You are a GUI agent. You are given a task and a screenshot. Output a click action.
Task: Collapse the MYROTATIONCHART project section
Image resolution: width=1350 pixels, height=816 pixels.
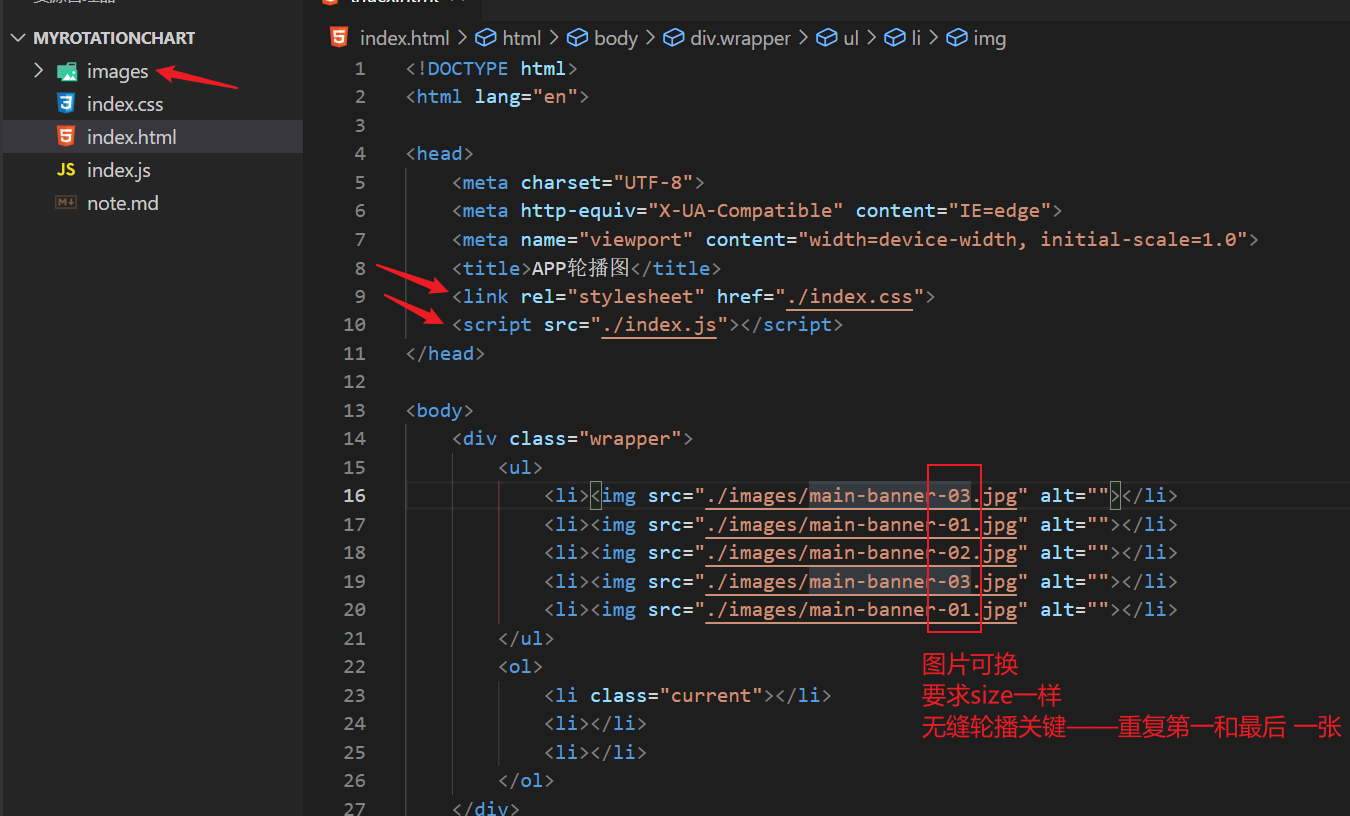[x=20, y=38]
